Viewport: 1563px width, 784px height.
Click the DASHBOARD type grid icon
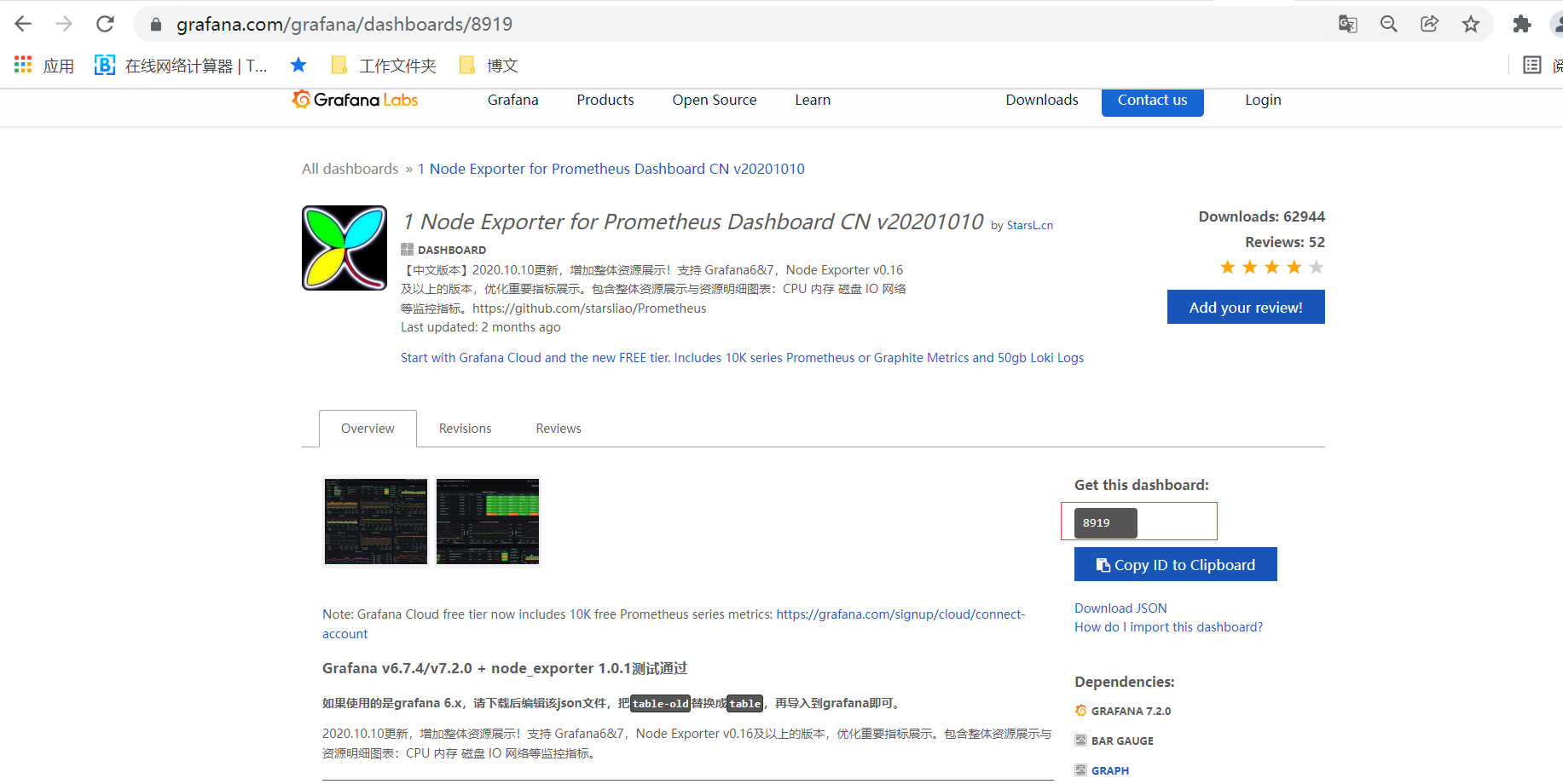coord(407,250)
